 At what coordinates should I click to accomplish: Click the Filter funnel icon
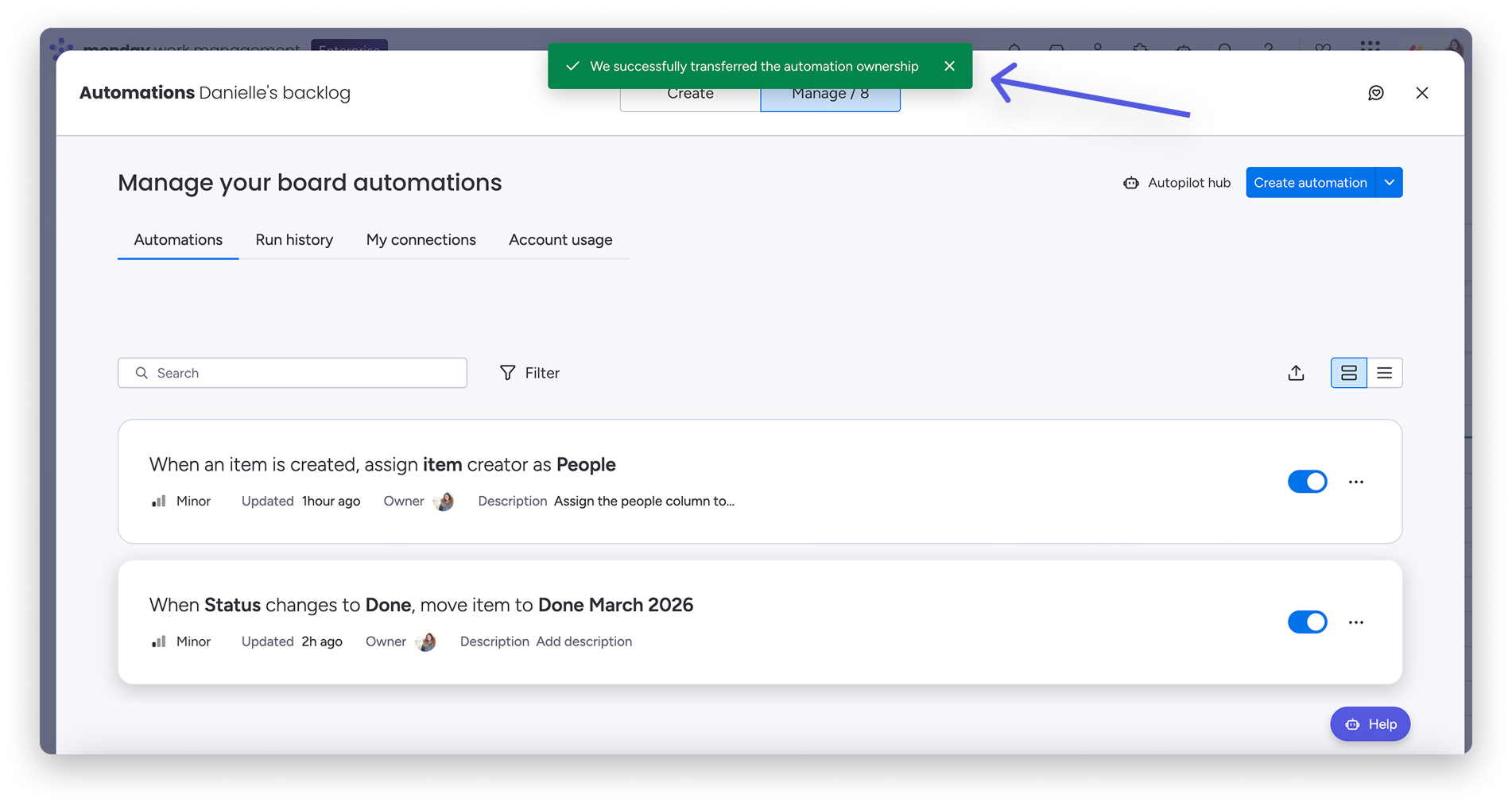tap(507, 373)
